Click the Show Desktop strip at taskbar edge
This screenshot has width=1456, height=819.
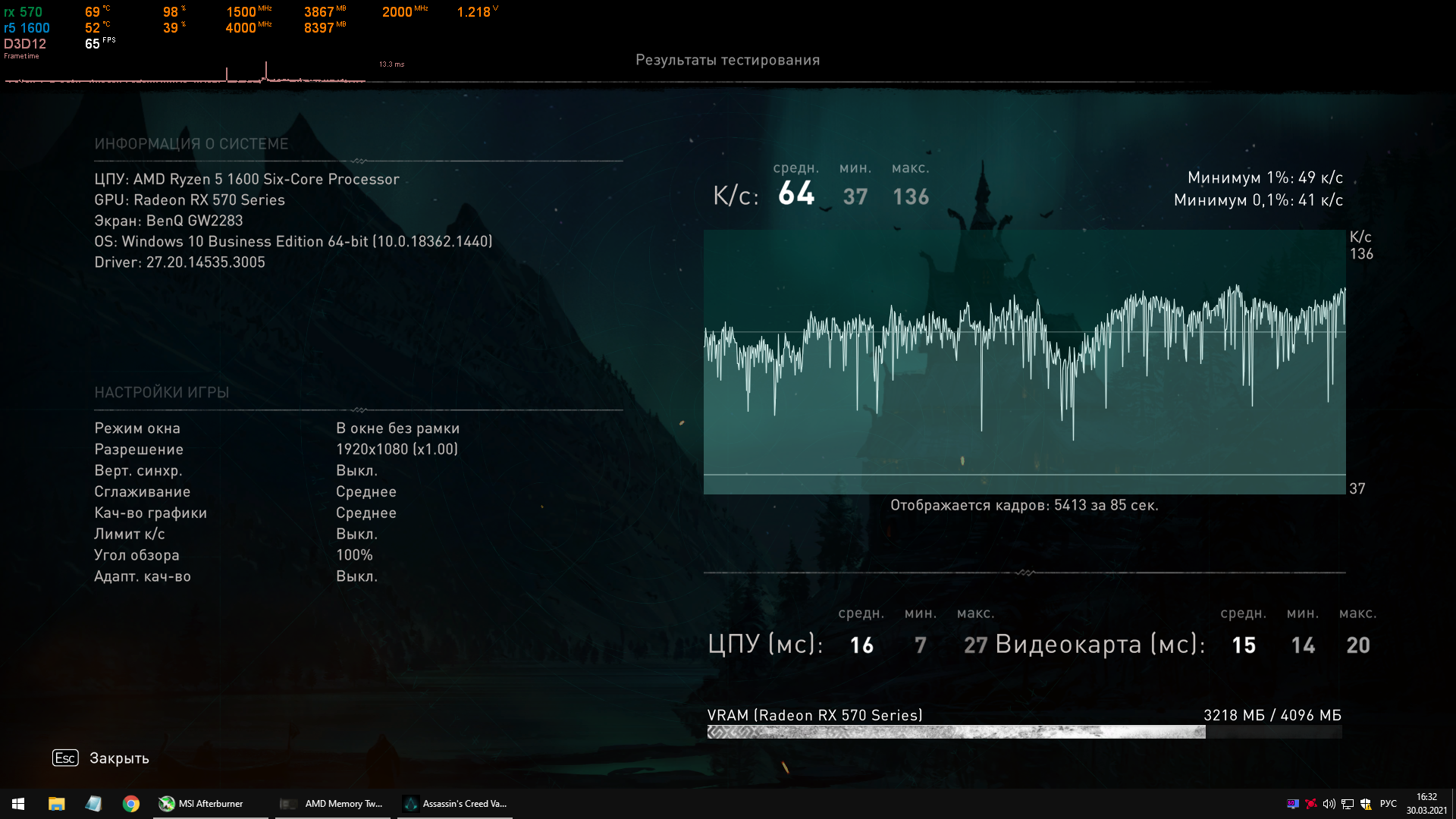point(1453,804)
